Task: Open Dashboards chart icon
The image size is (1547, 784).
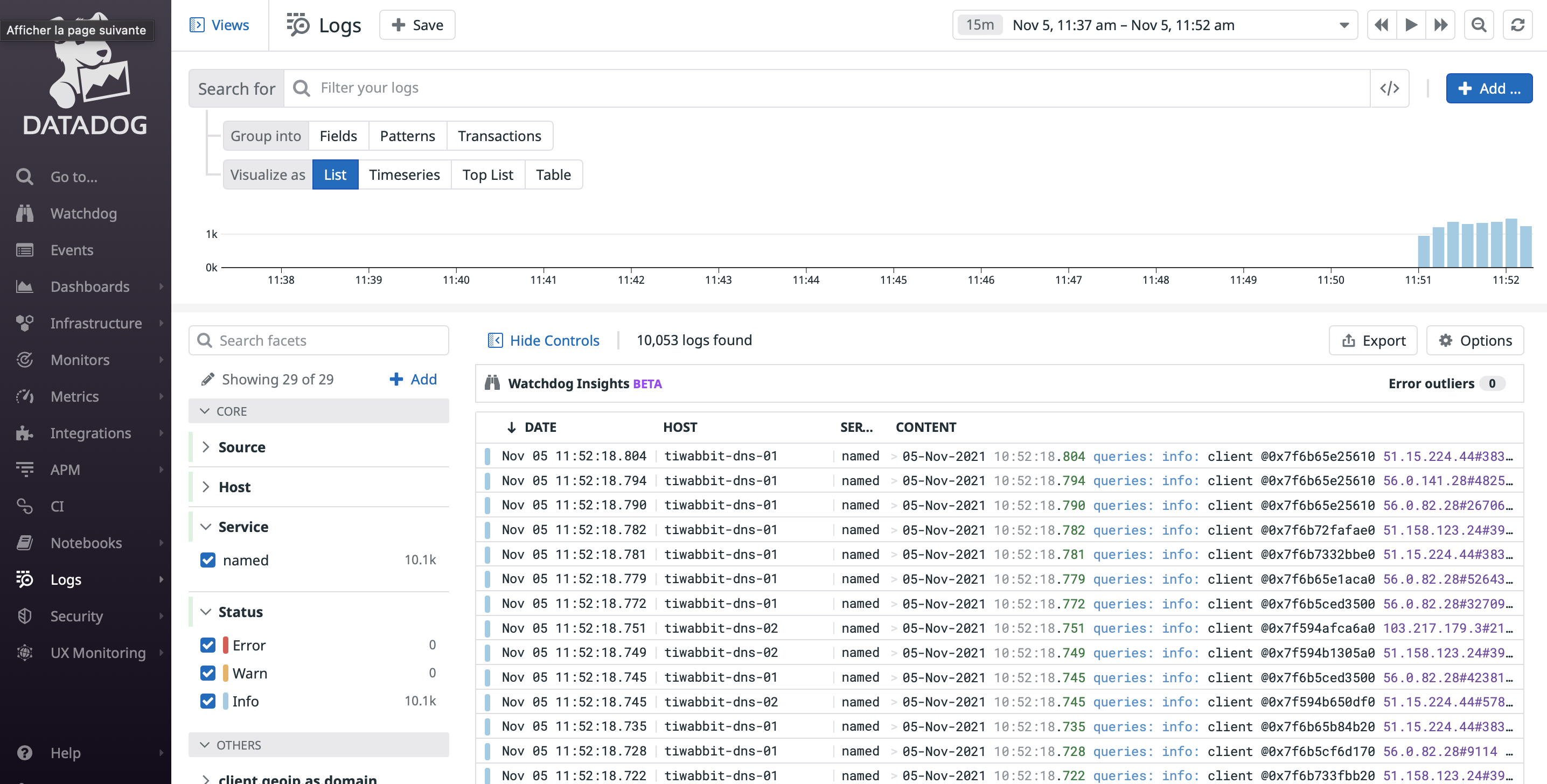Action: [25, 286]
